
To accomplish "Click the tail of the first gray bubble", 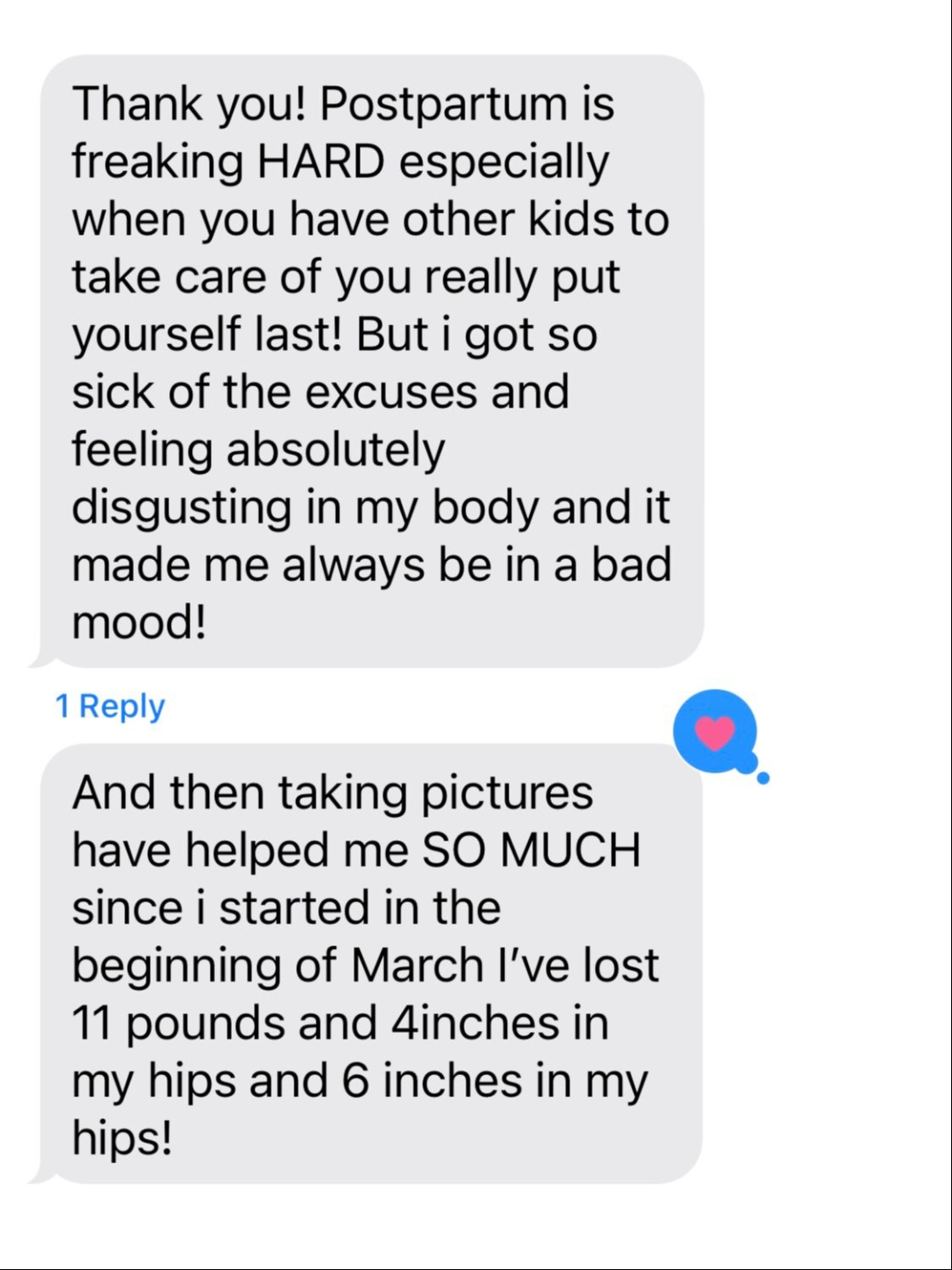I will (x=39, y=659).
